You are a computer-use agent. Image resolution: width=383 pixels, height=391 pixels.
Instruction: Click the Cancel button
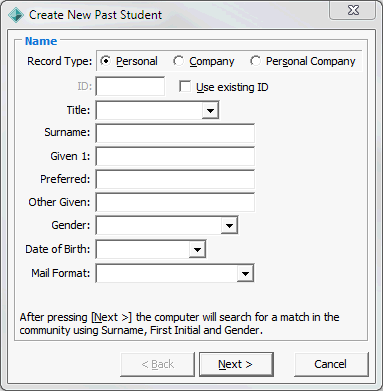coord(331,364)
